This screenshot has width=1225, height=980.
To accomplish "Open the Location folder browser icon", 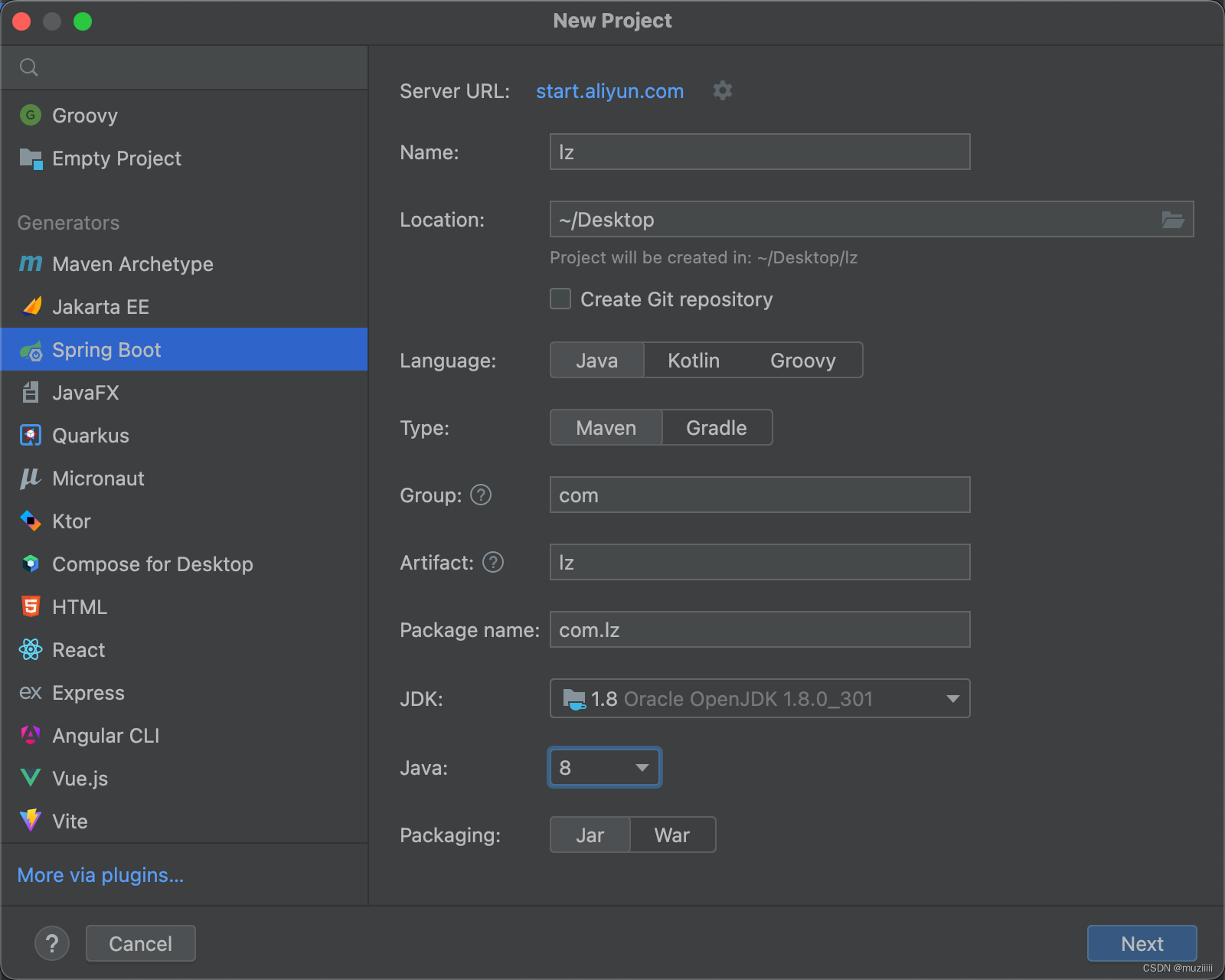I will [1172, 220].
